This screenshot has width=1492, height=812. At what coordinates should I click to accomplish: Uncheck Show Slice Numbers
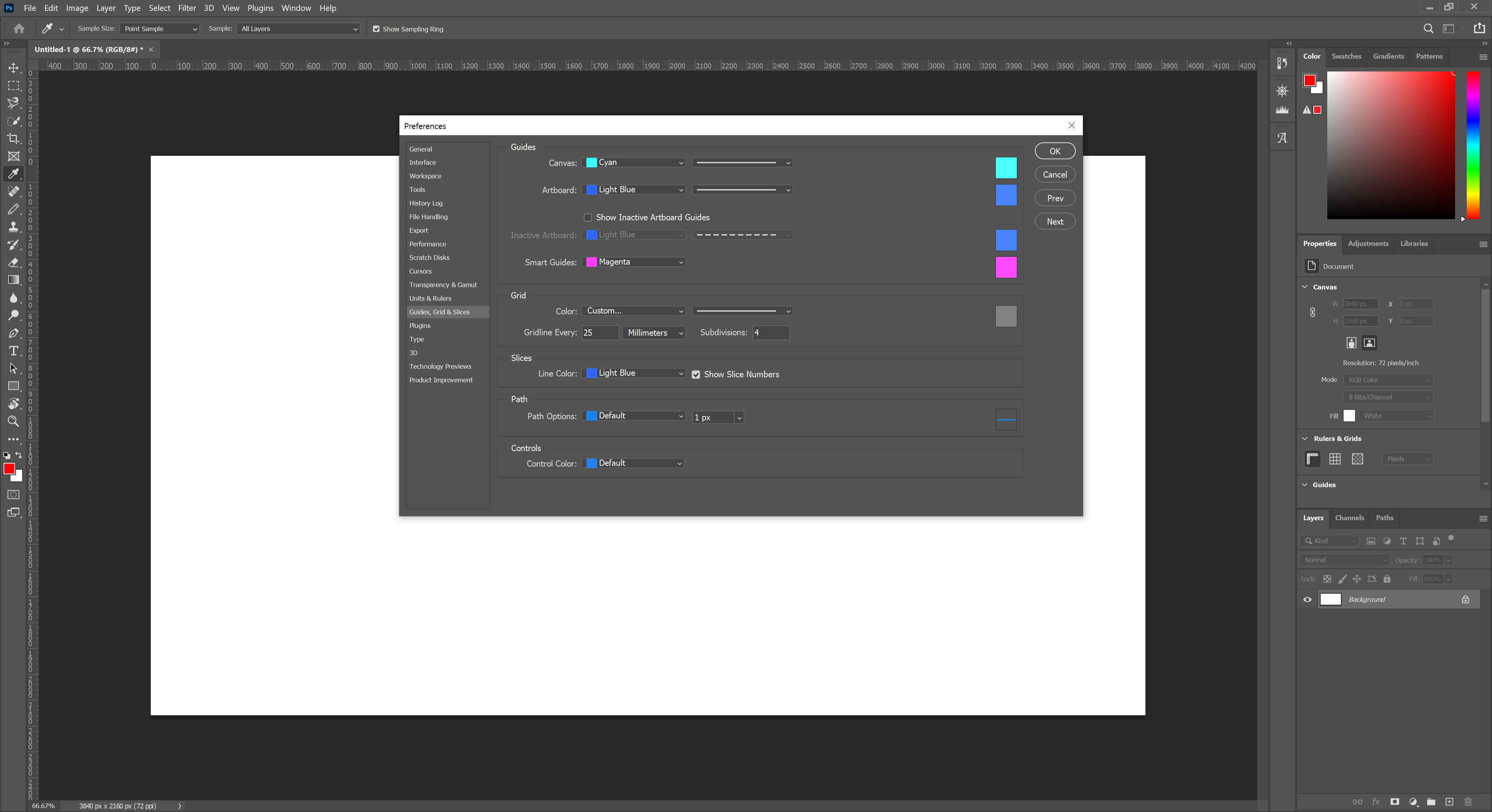point(696,375)
